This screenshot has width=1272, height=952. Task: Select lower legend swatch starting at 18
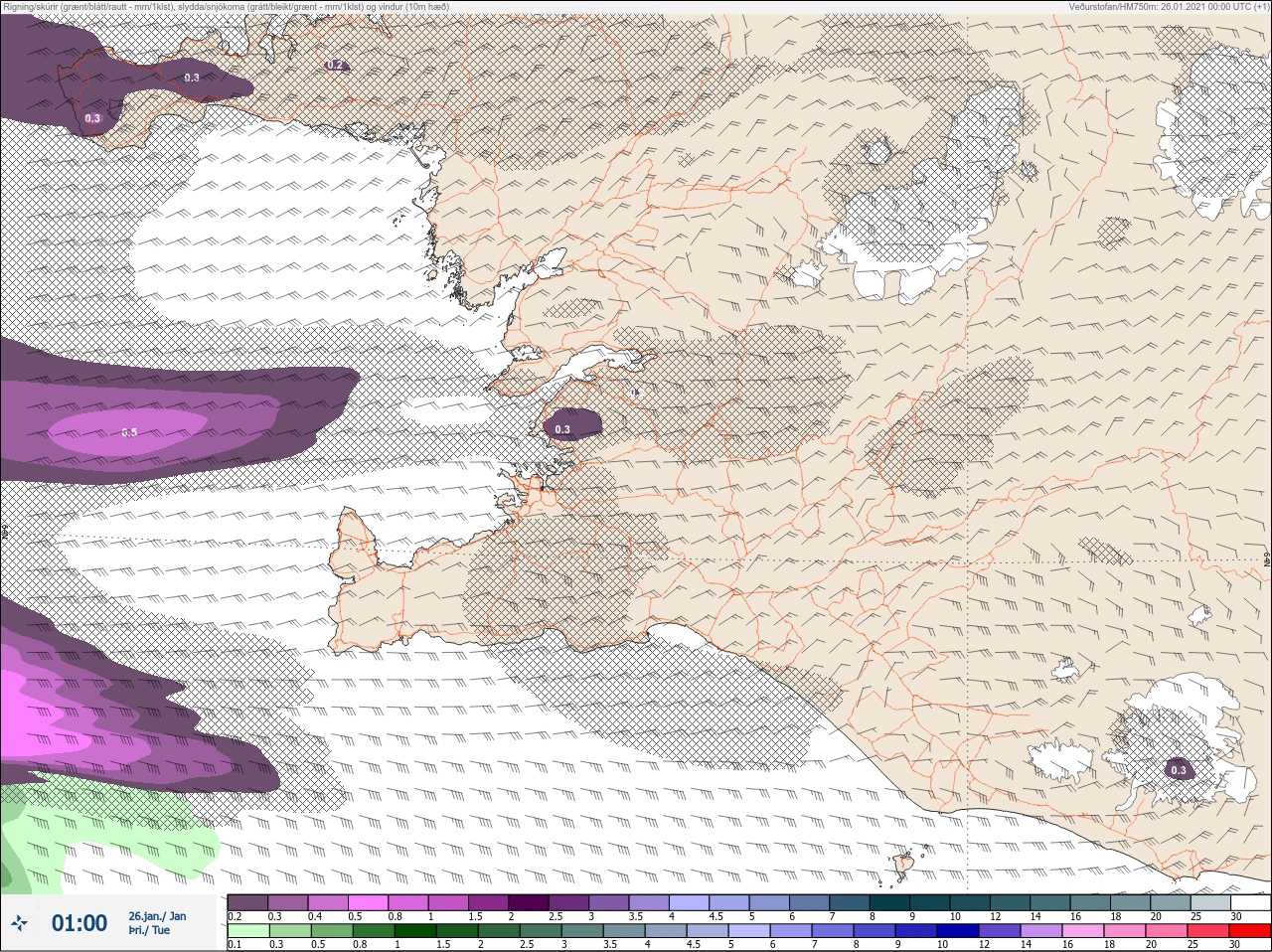(x=1126, y=931)
